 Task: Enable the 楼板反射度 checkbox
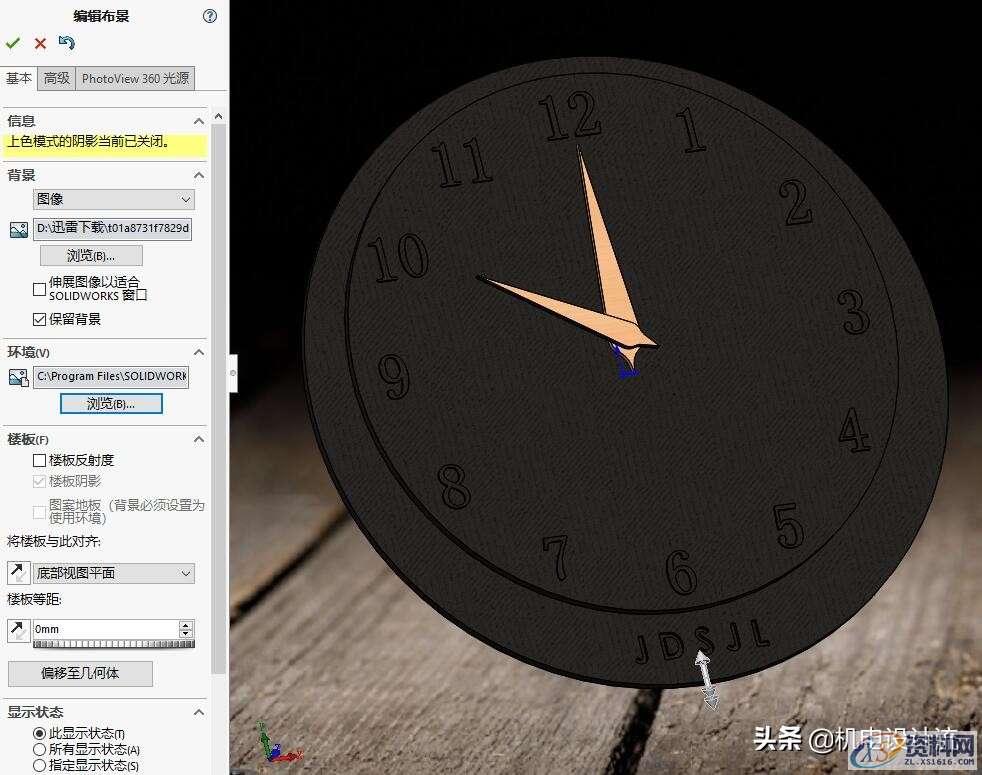39,460
